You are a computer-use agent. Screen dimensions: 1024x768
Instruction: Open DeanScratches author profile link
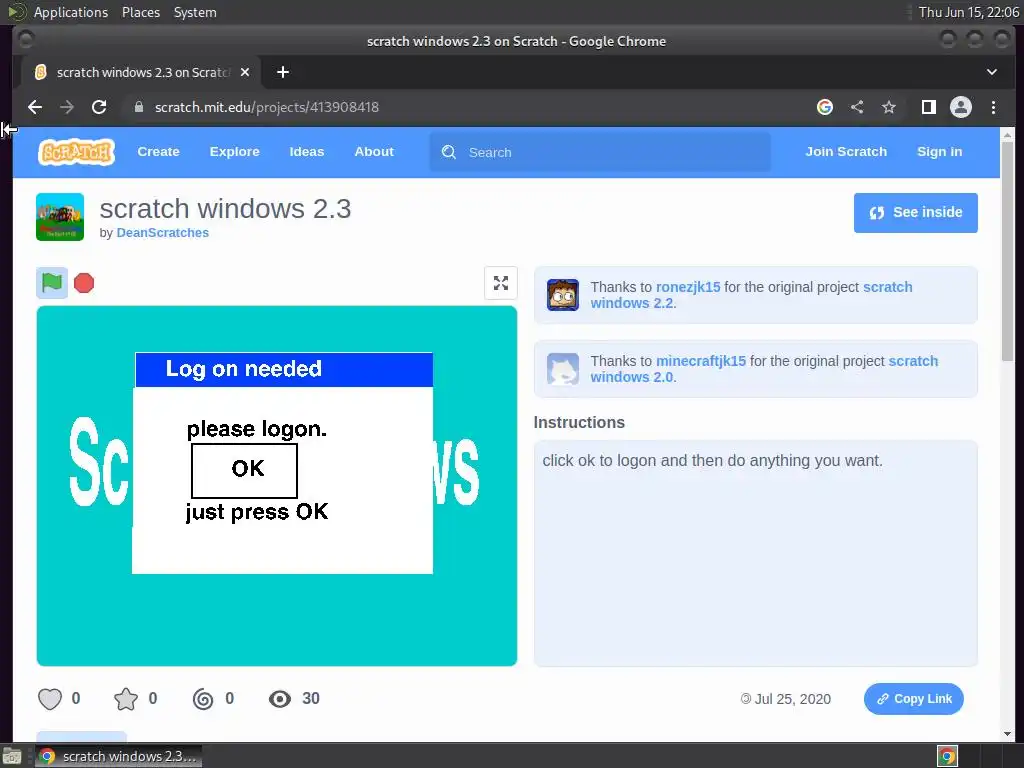click(163, 232)
